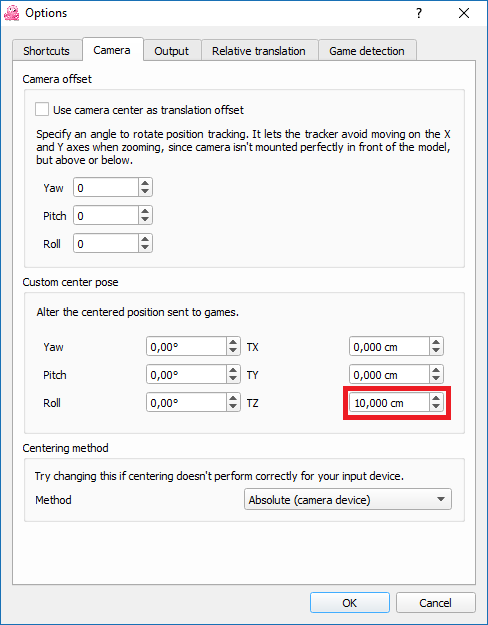This screenshot has width=488, height=625.
Task: Click the Cancel button
Action: (435, 603)
